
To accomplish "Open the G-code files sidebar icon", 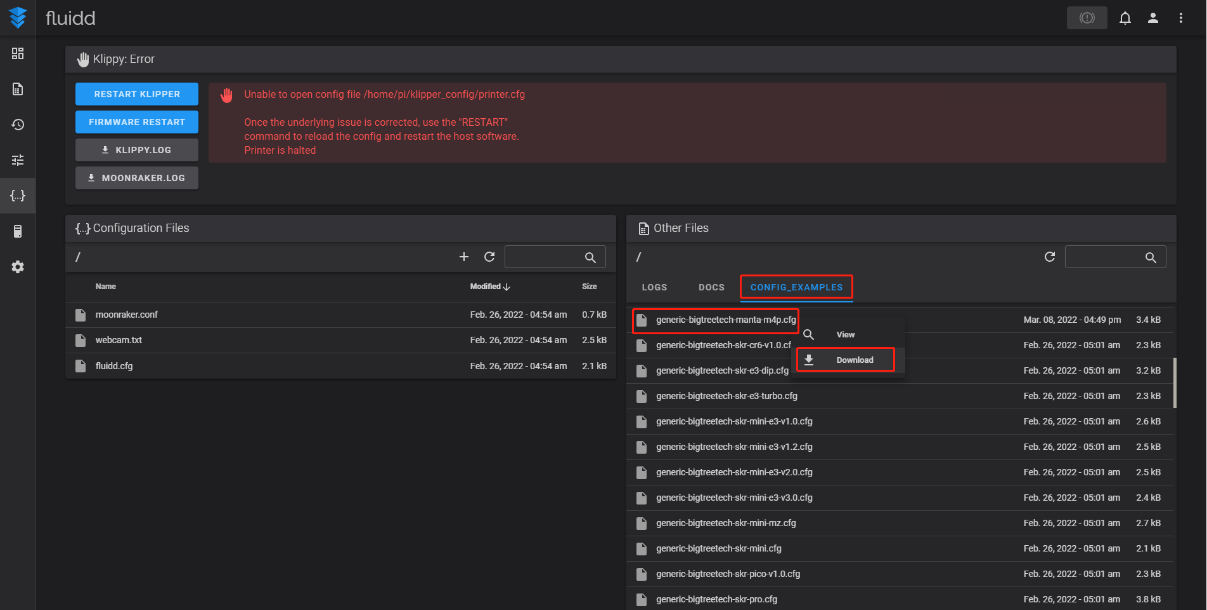I will click(x=17, y=89).
